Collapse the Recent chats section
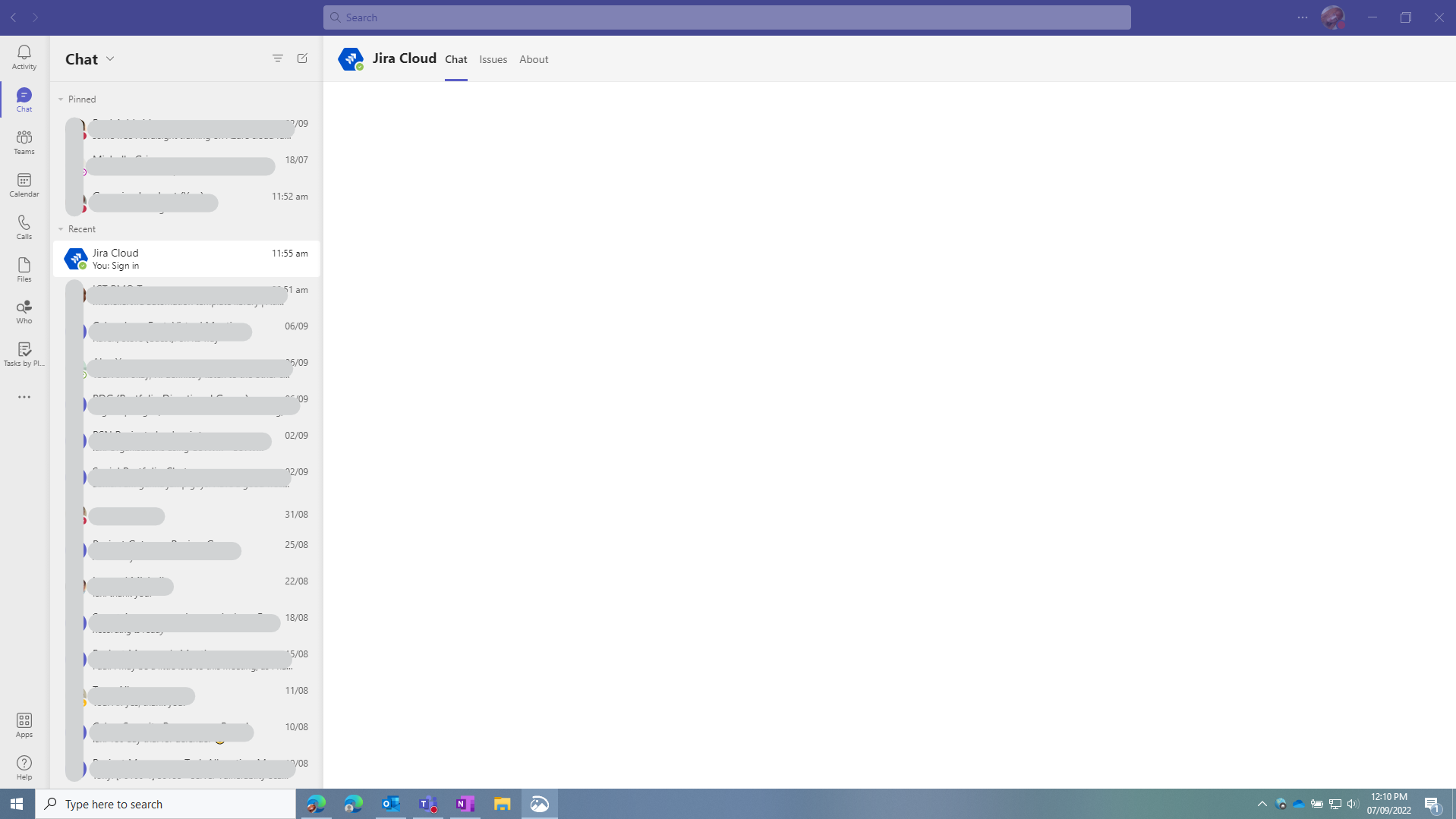 pos(61,229)
